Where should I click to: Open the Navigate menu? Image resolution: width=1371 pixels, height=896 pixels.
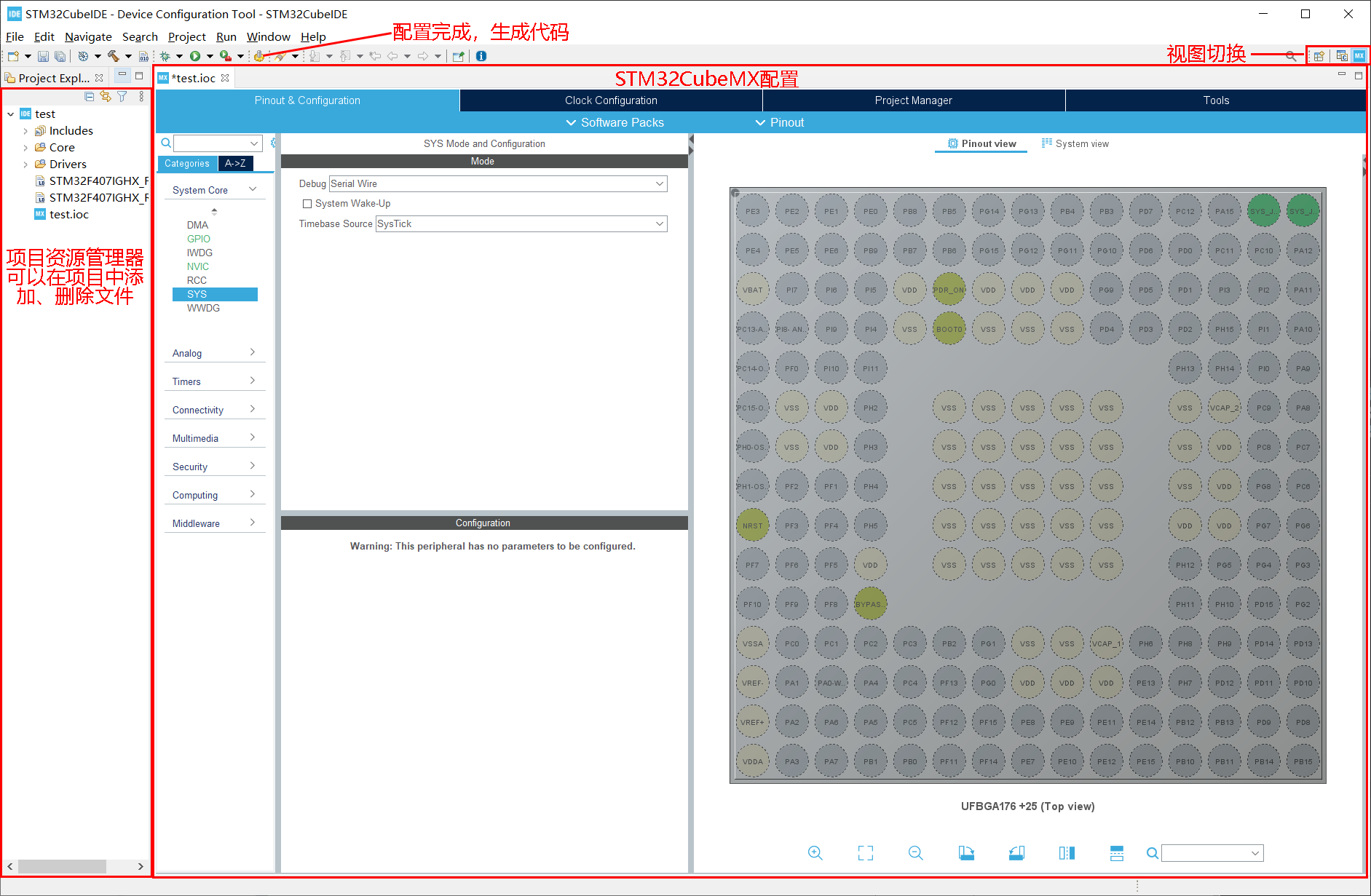click(x=88, y=37)
